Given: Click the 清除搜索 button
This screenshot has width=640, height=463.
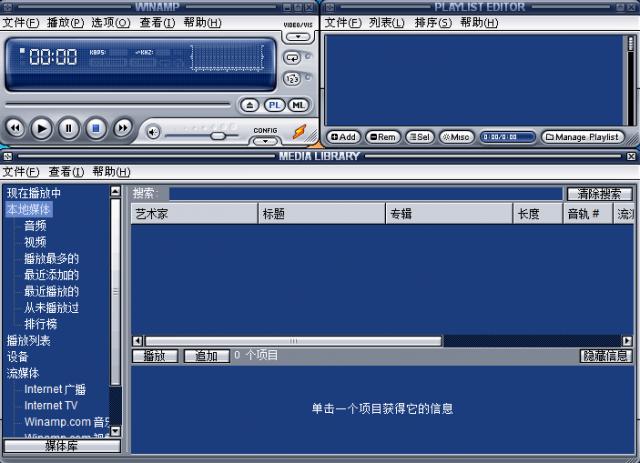Looking at the screenshot, I should click(599, 194).
